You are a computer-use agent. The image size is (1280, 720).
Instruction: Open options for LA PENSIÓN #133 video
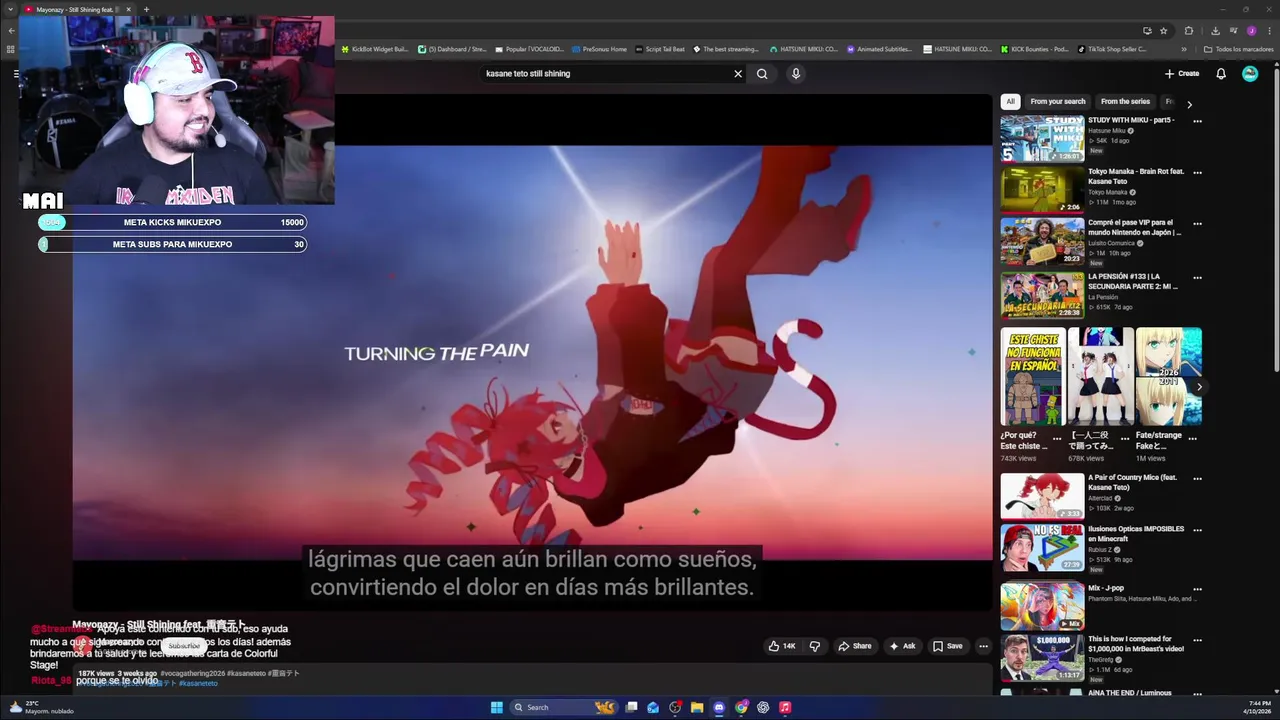point(1197,278)
